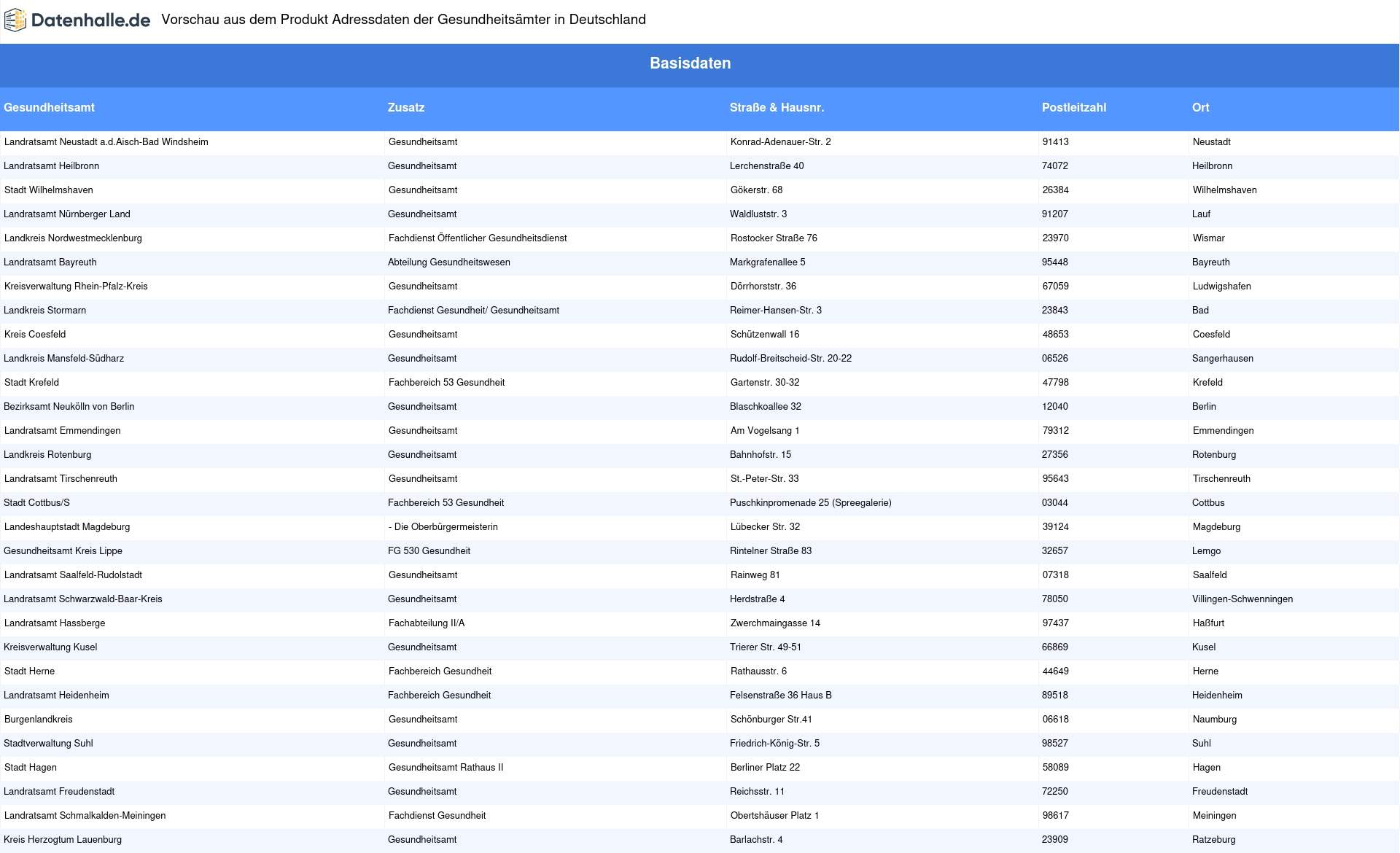Viewport: 1400px width, 853px height.
Task: Select Fachabteilung II/A cell
Action: (x=427, y=623)
